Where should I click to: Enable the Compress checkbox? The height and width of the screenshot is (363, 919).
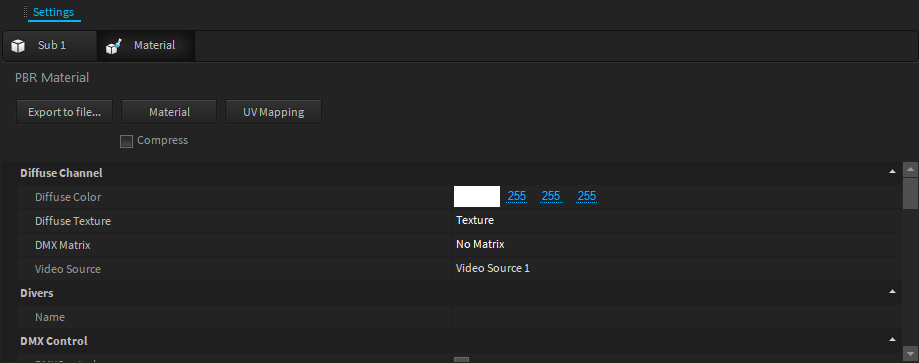tap(126, 141)
